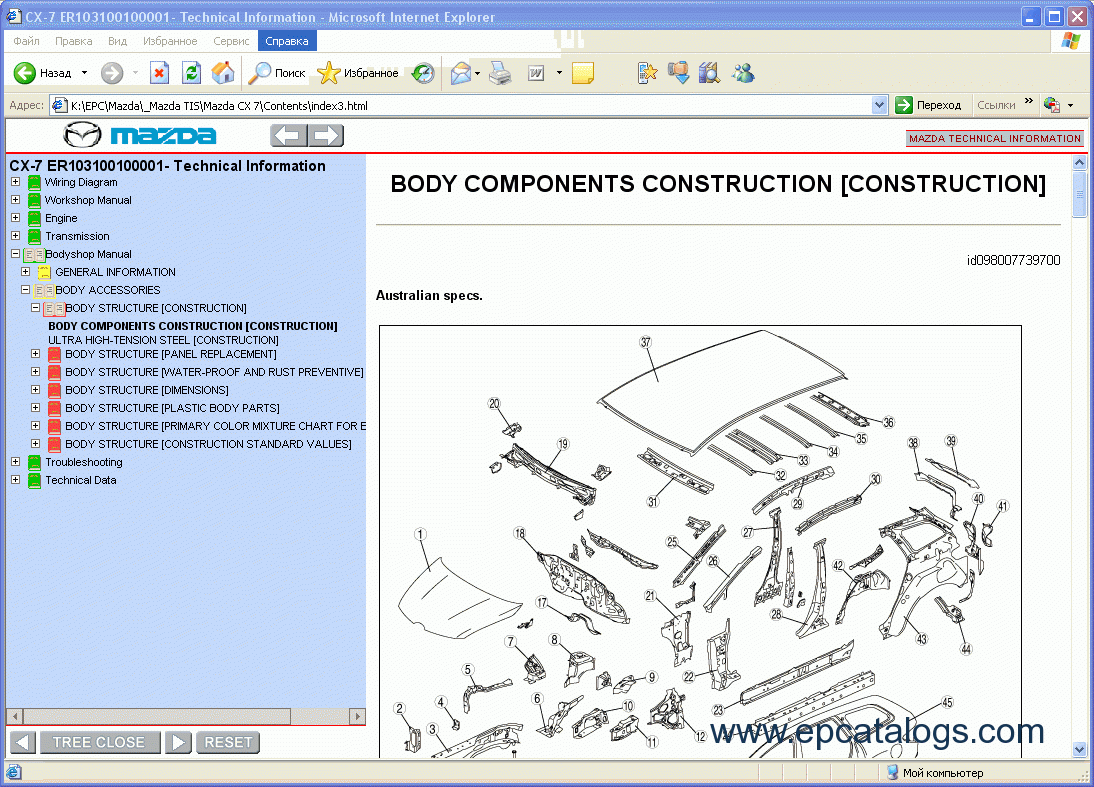Click the IE Refresh toolbar icon
The width and height of the screenshot is (1094, 787).
(x=191, y=73)
